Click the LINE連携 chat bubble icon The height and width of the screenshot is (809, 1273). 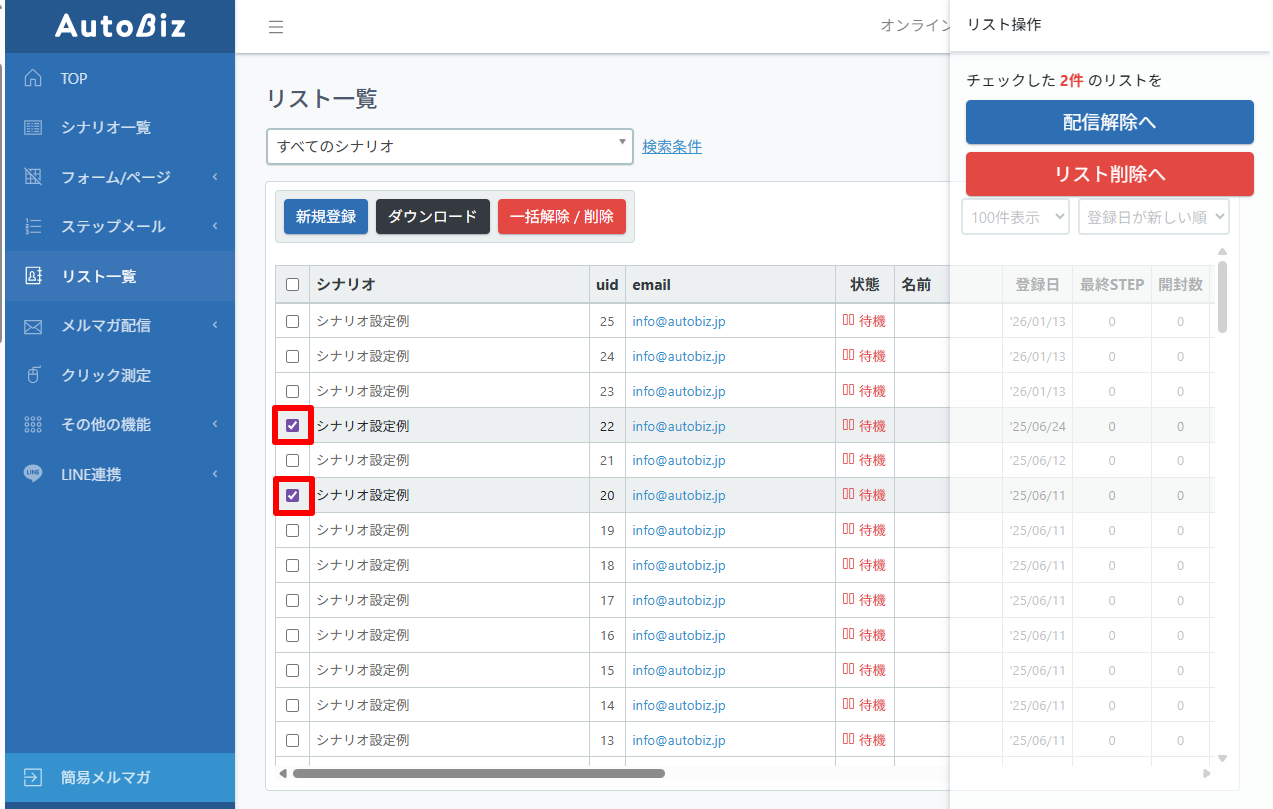[33, 474]
